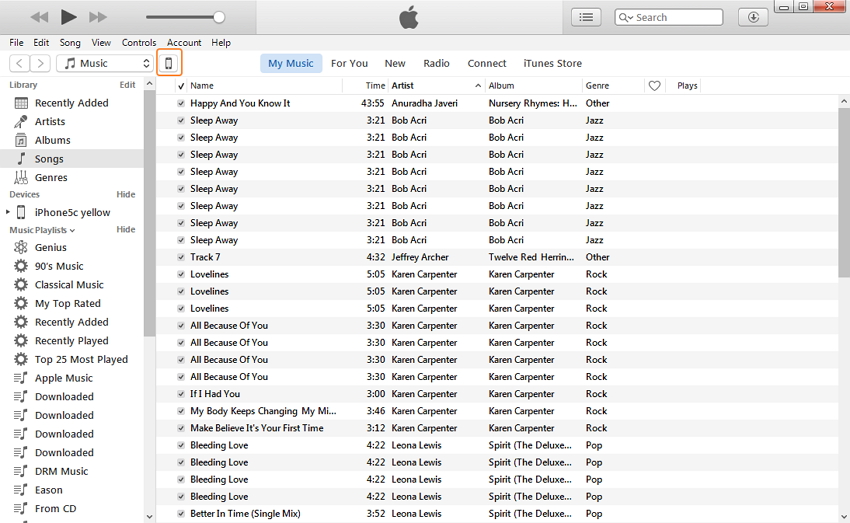Uncheck the 'Happy And You Know It' song

tap(181, 103)
